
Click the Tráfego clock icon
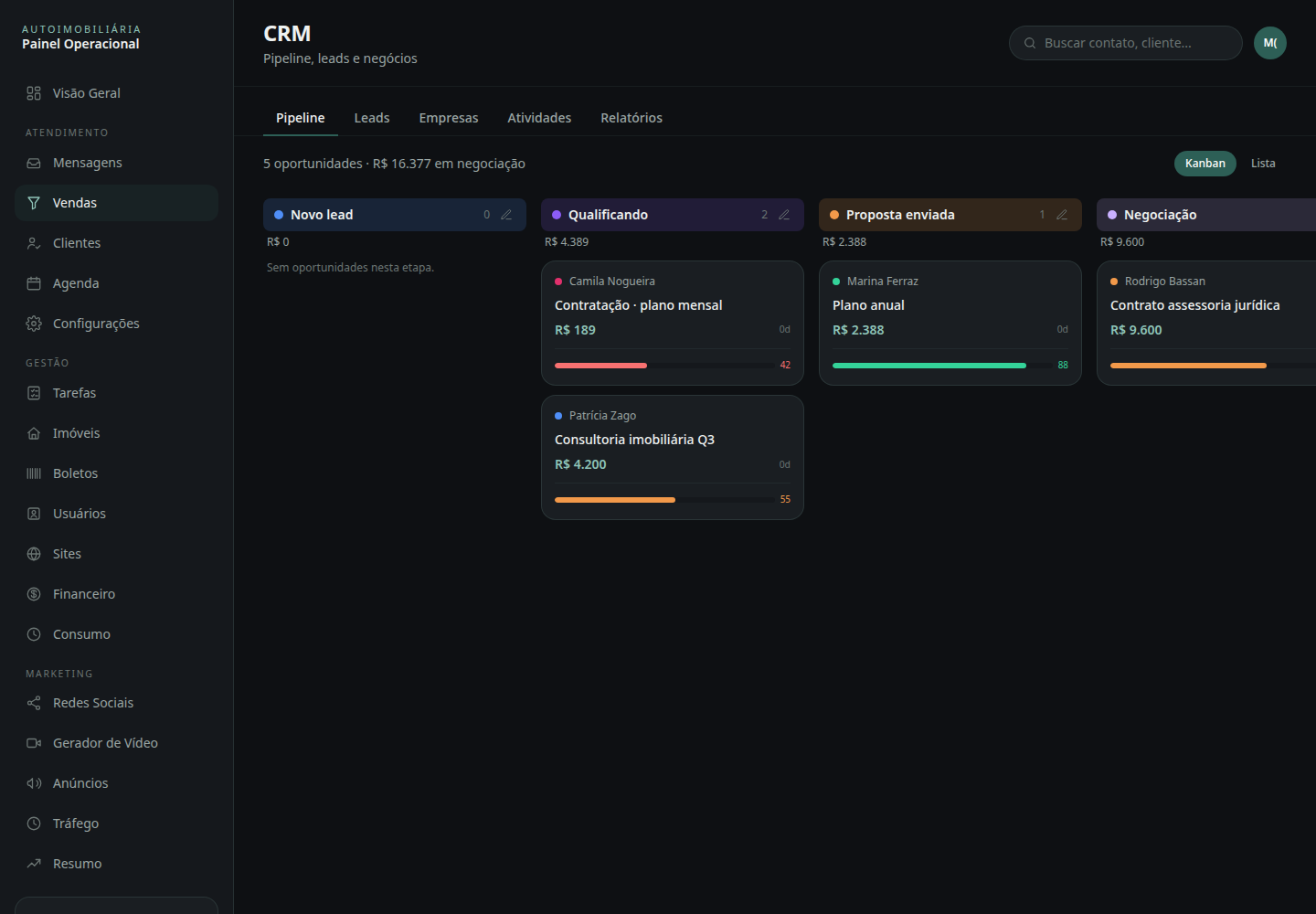(34, 824)
